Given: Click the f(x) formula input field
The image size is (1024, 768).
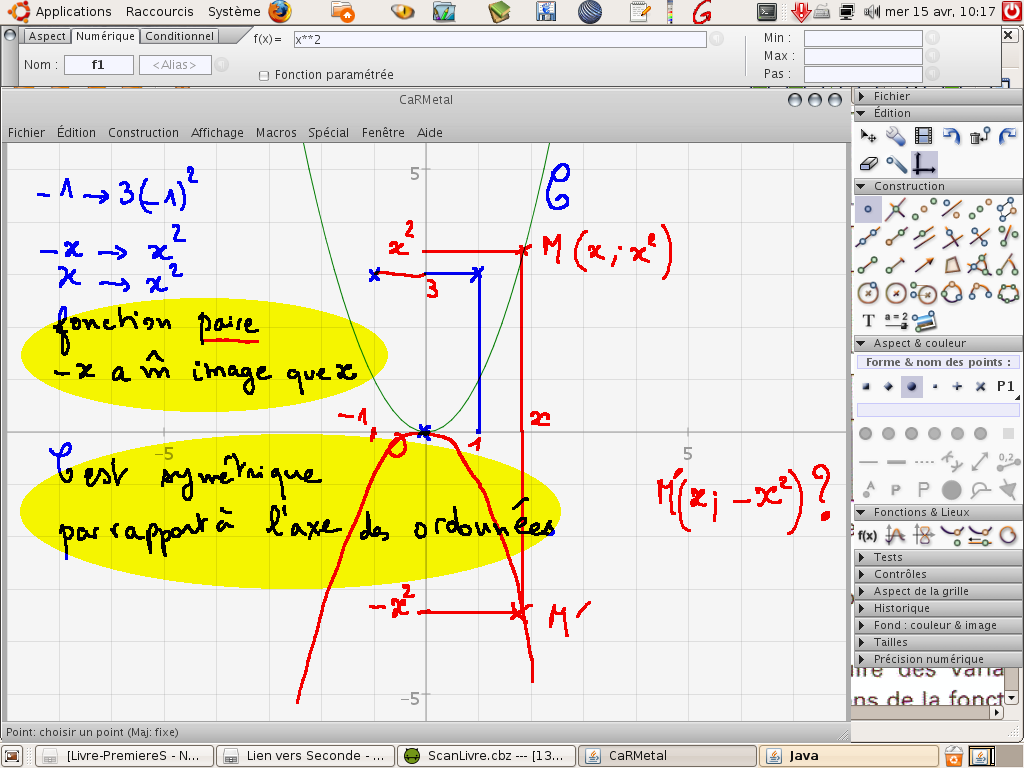Looking at the screenshot, I should point(499,39).
